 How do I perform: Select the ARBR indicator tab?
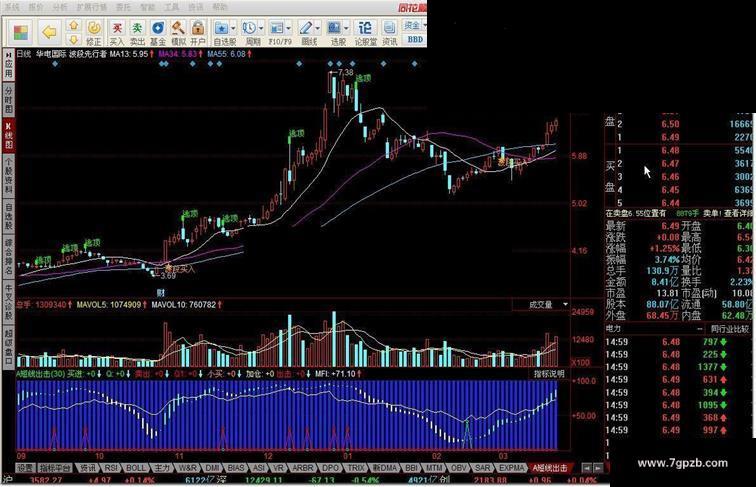pyautogui.click(x=303, y=468)
